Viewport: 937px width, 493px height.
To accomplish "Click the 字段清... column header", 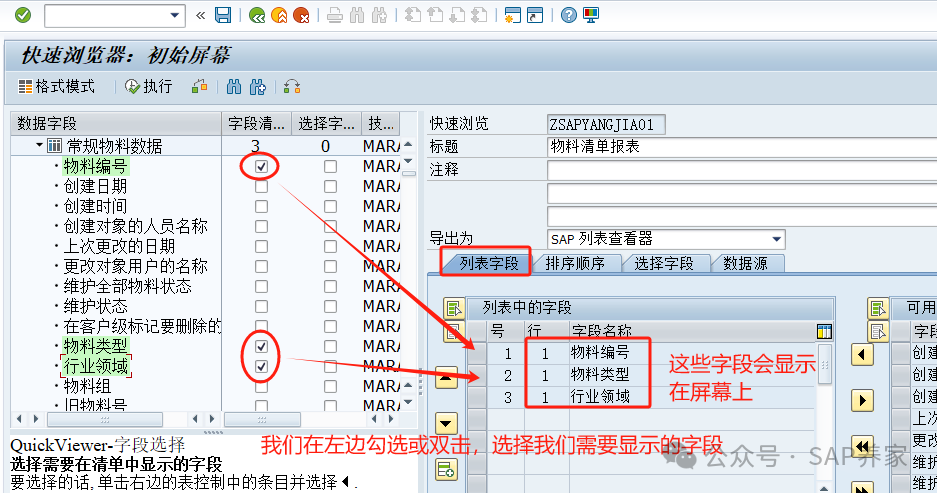I will pos(256,124).
